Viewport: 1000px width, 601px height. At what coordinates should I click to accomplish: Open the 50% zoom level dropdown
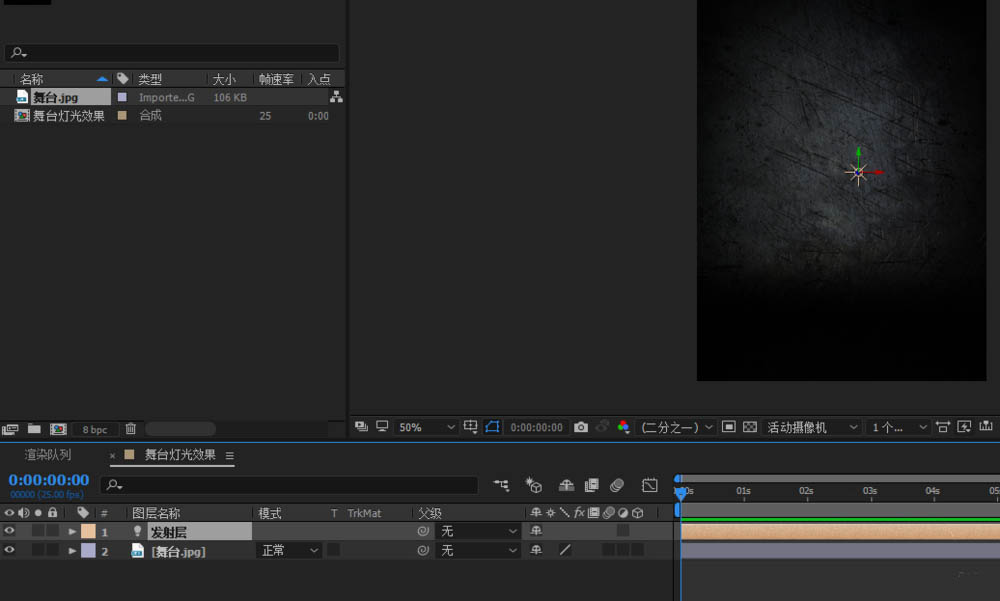pos(427,427)
